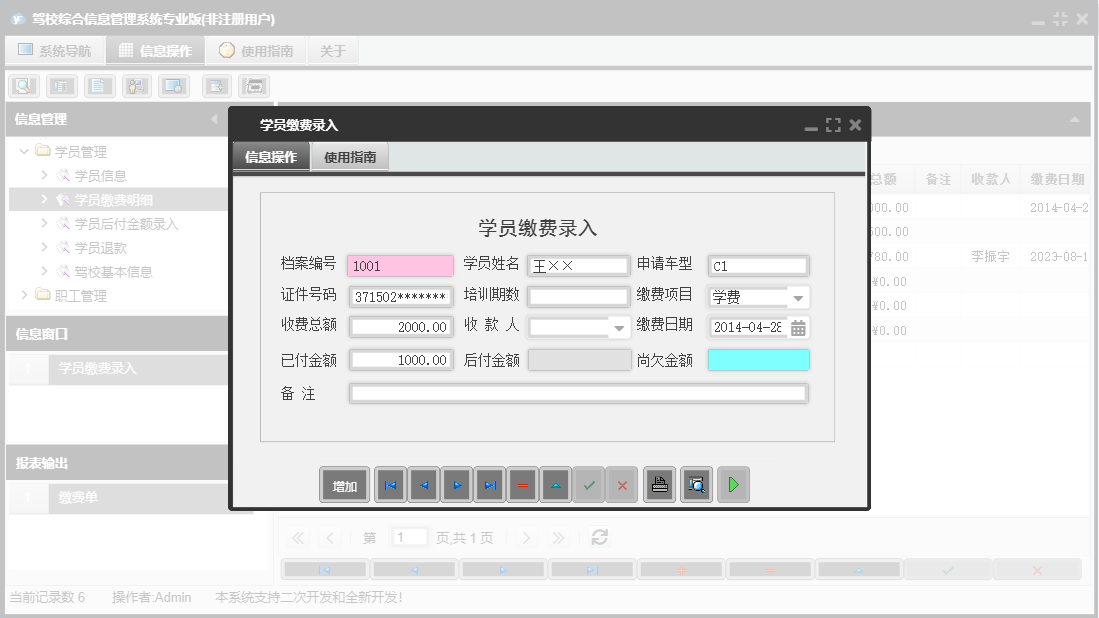Screen dimensions: 1099x618
Task: Confirm entry with the green checkmark icon
Action: pyautogui.click(x=589, y=485)
